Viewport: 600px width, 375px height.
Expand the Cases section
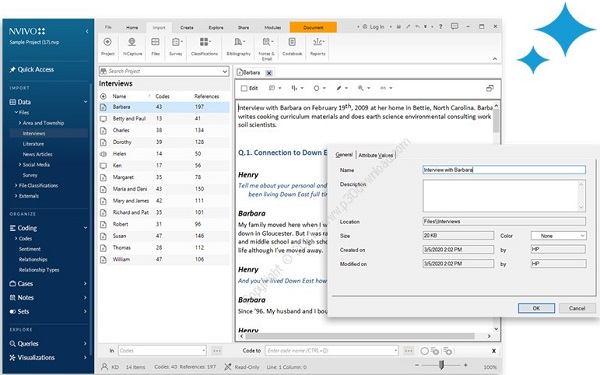pyautogui.click(x=85, y=284)
